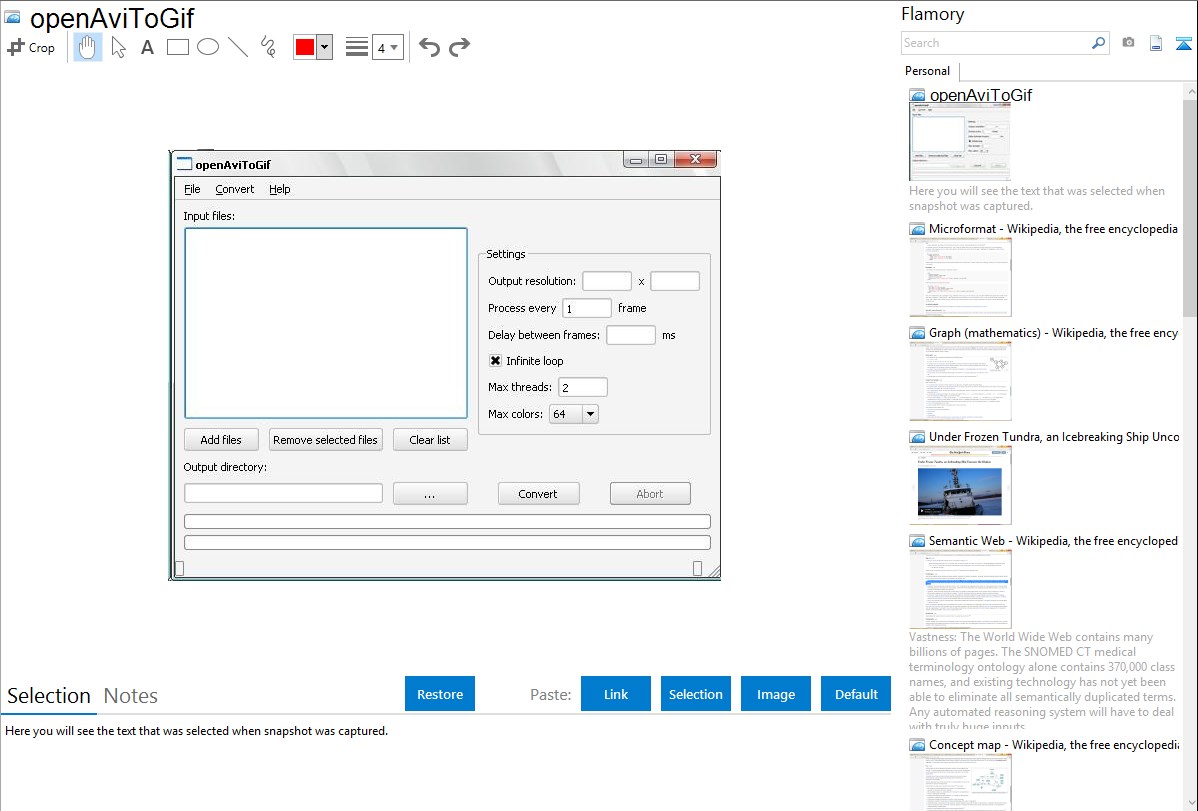
Task: Undo the last annotation
Action: (429, 47)
